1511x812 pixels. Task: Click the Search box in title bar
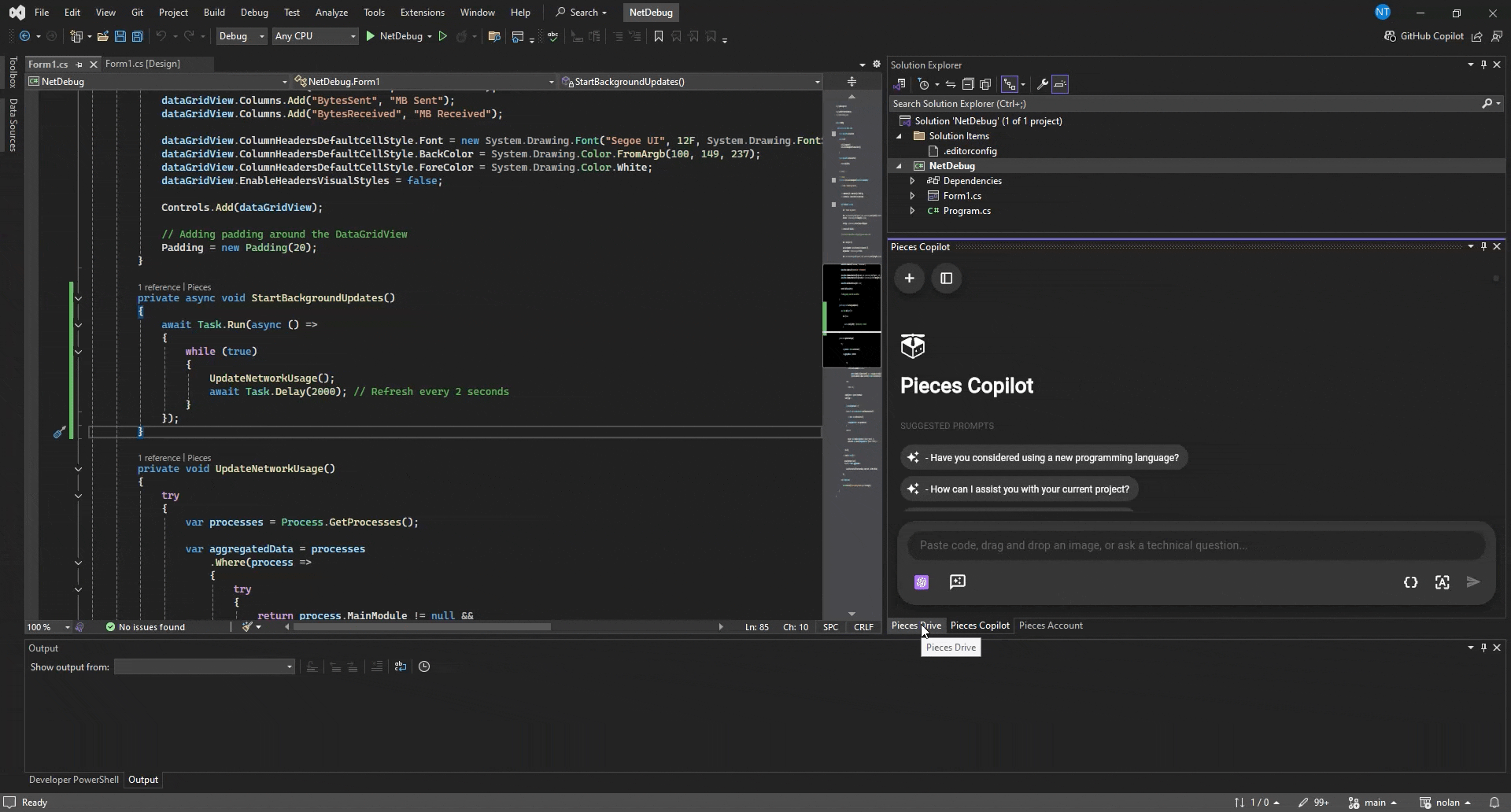tap(582, 13)
